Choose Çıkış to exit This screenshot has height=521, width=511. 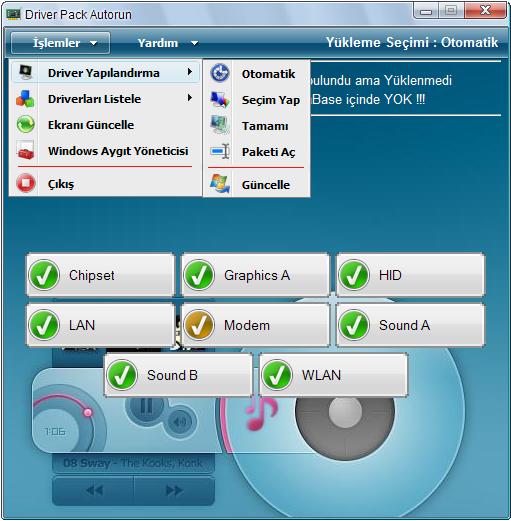[x=106, y=184]
